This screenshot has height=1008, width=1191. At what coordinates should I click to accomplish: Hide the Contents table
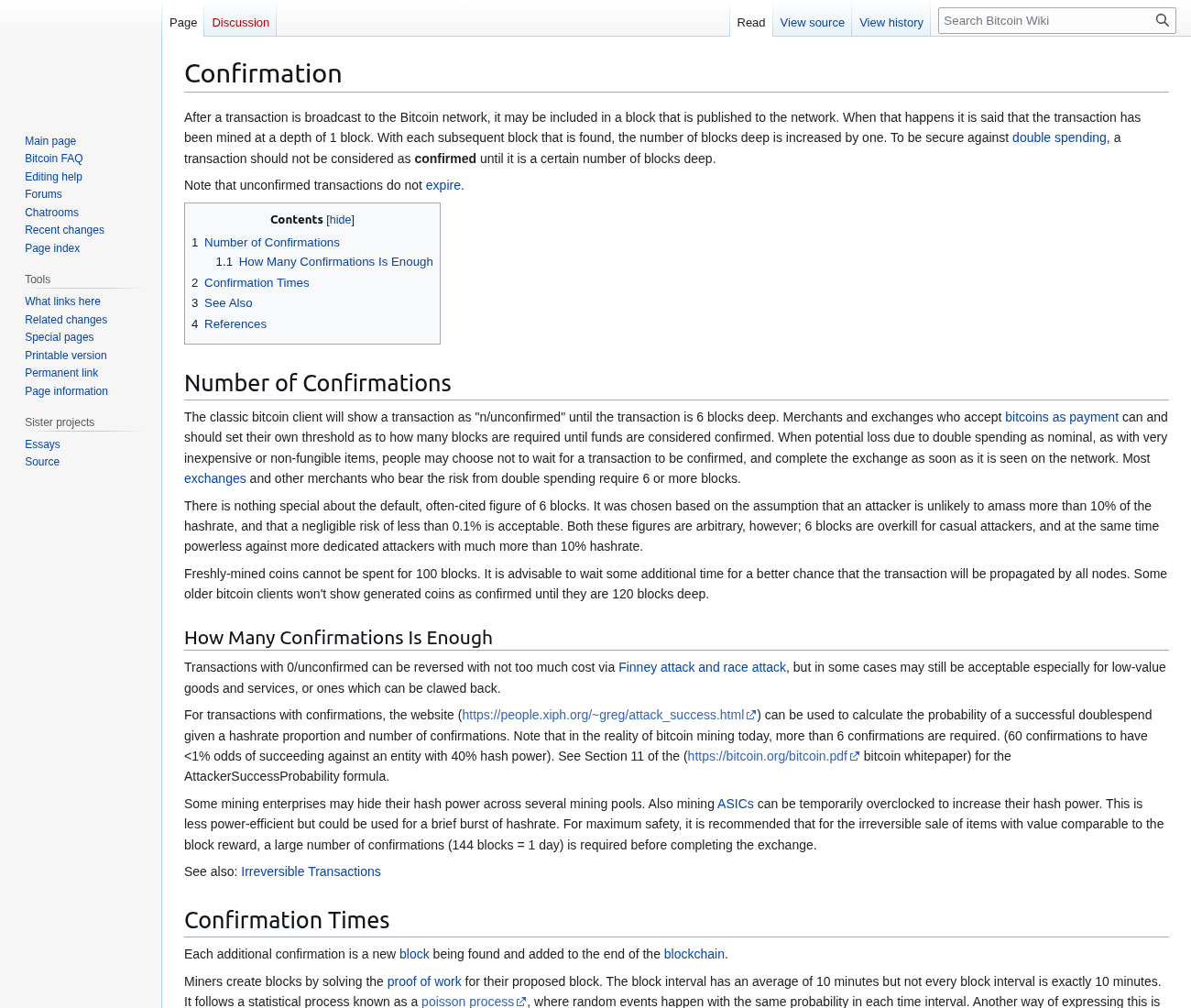coord(340,220)
